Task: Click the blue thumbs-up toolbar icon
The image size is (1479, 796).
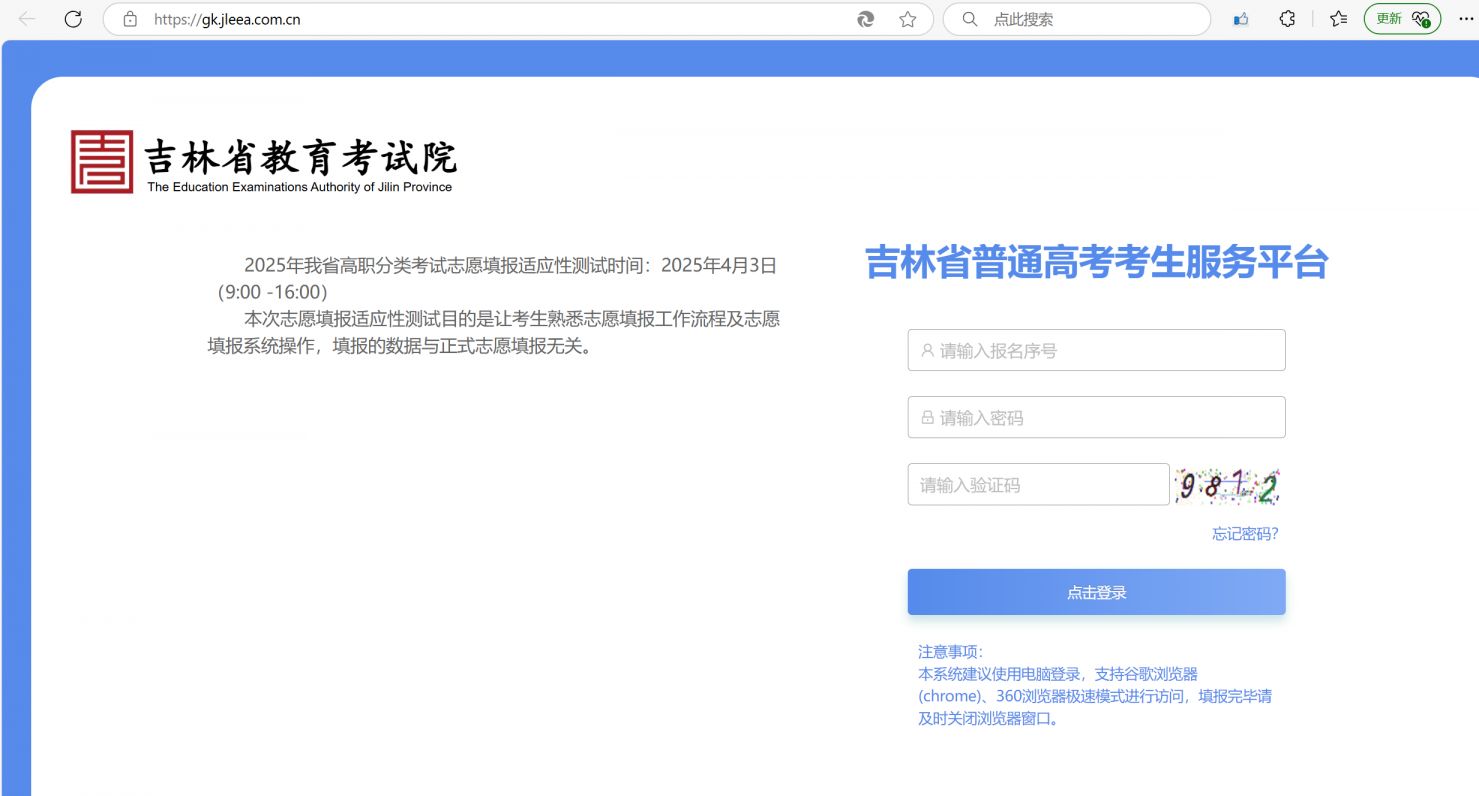Action: click(x=1241, y=19)
